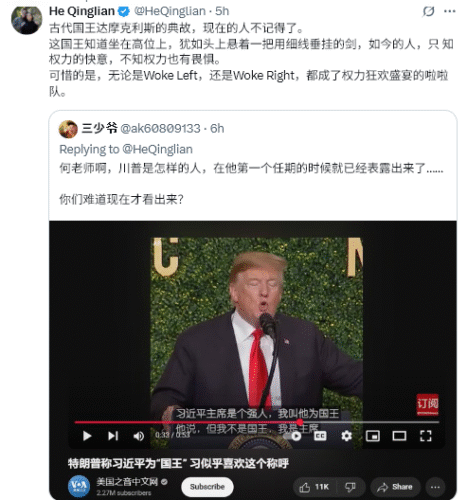Subscribe to 美国之音中文网 channel

point(207,487)
